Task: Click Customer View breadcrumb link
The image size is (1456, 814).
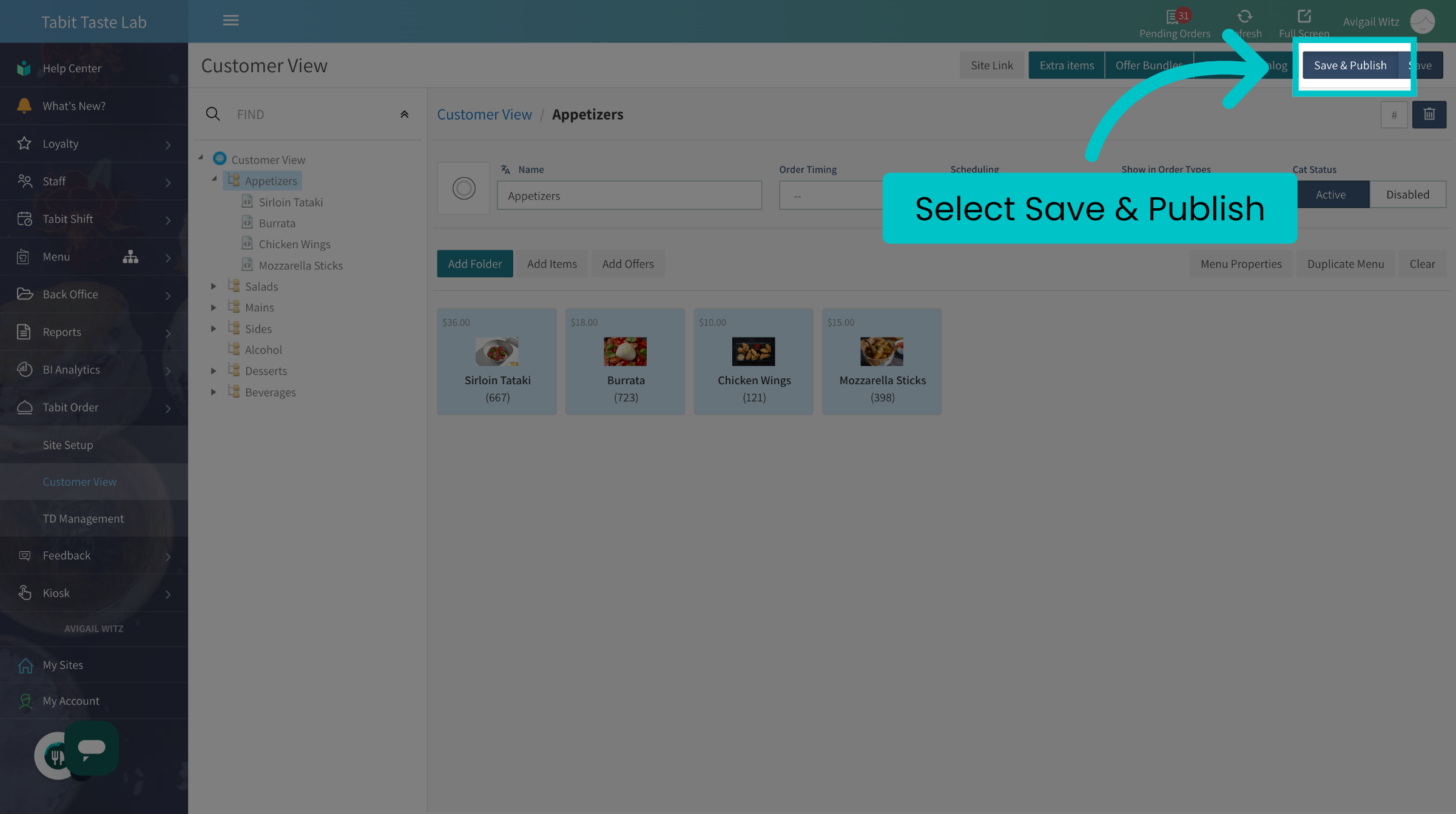Action: coord(484,114)
